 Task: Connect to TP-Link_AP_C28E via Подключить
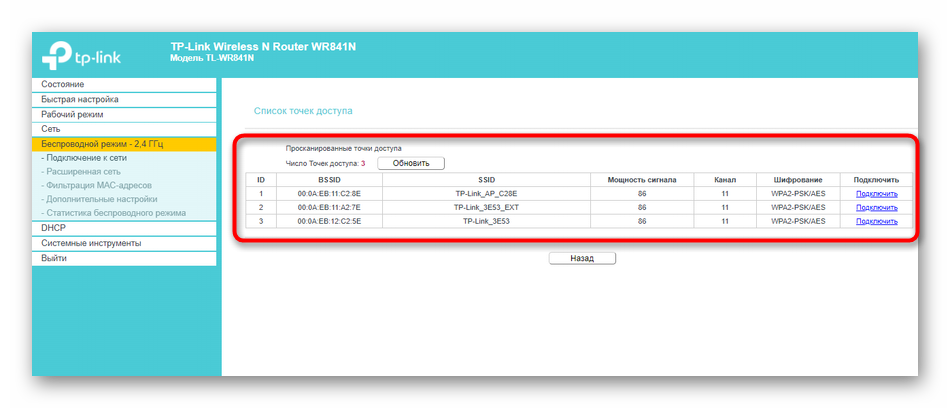[x=877, y=194]
